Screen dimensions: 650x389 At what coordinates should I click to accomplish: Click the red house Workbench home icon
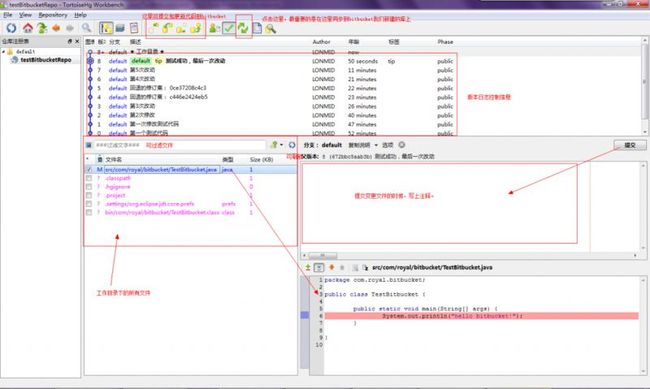coord(27,28)
